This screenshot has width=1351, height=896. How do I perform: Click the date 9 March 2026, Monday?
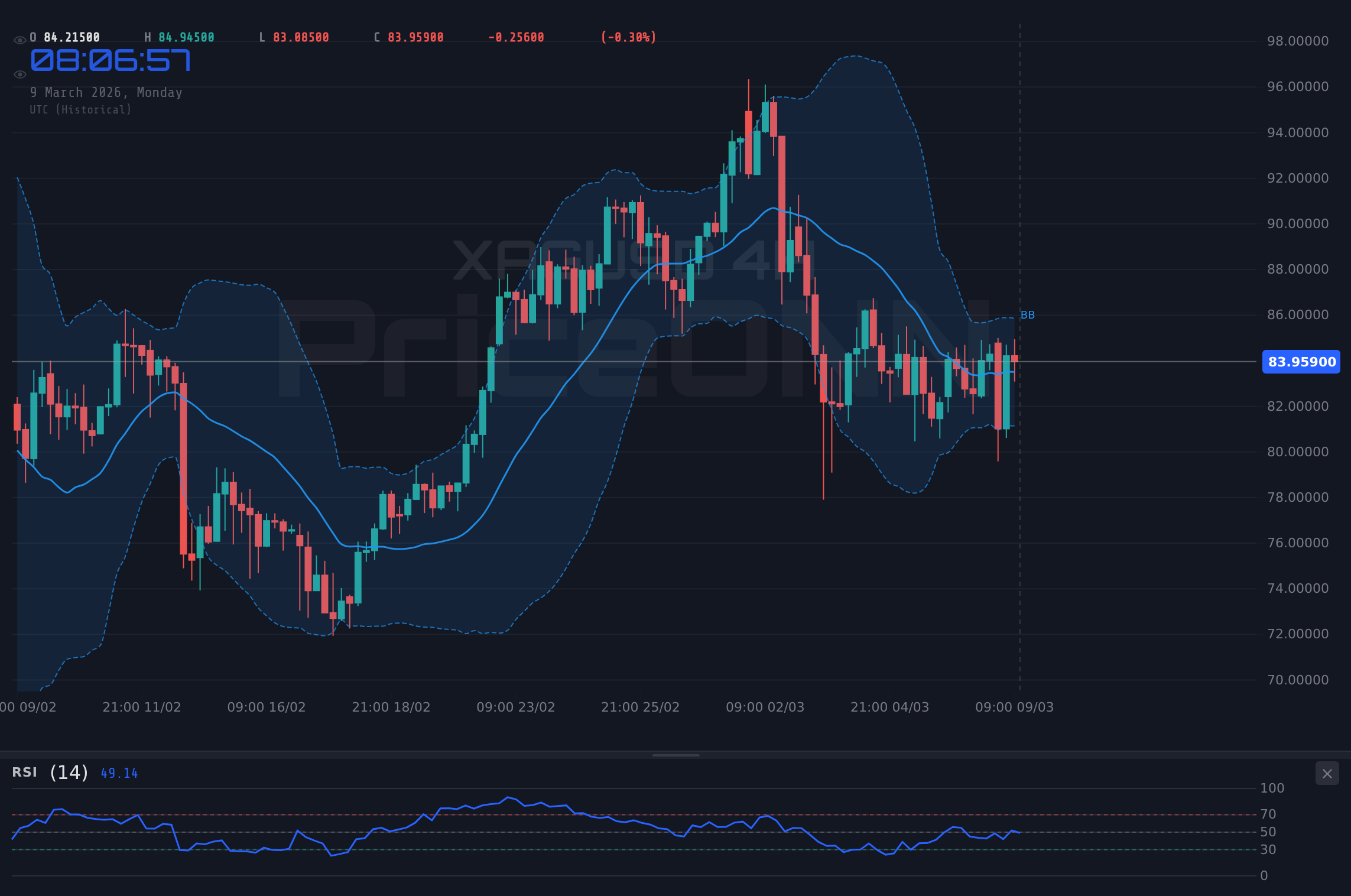click(106, 93)
